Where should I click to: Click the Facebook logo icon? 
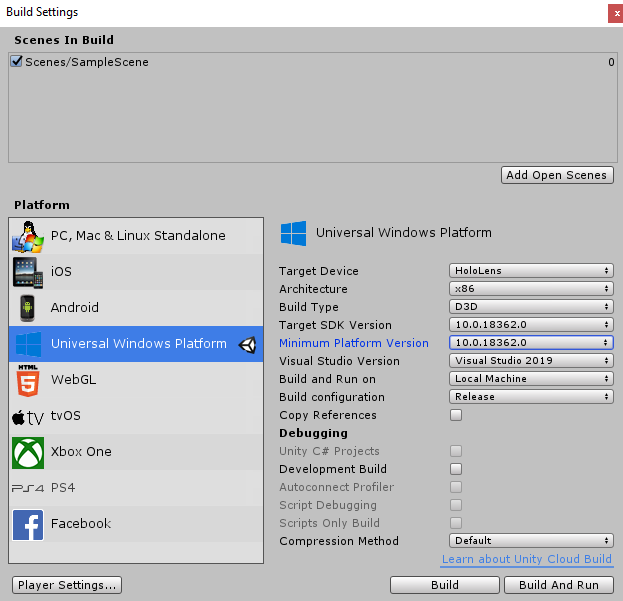tap(28, 525)
